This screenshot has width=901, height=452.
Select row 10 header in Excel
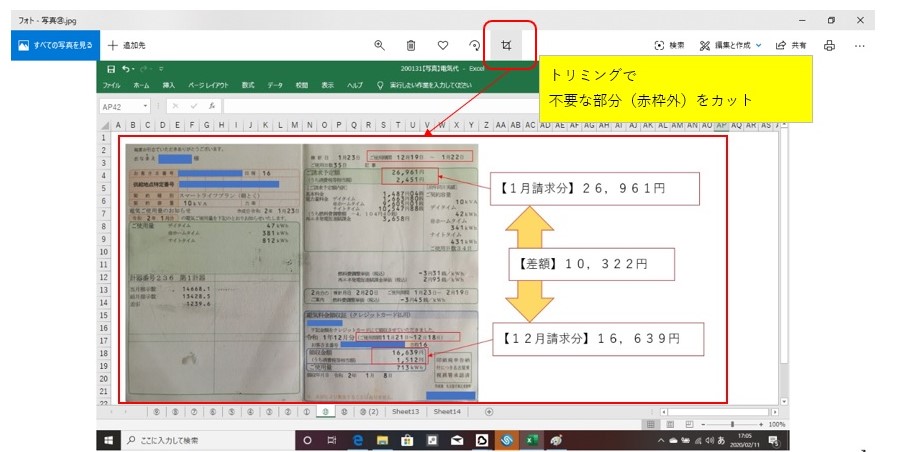point(104,252)
